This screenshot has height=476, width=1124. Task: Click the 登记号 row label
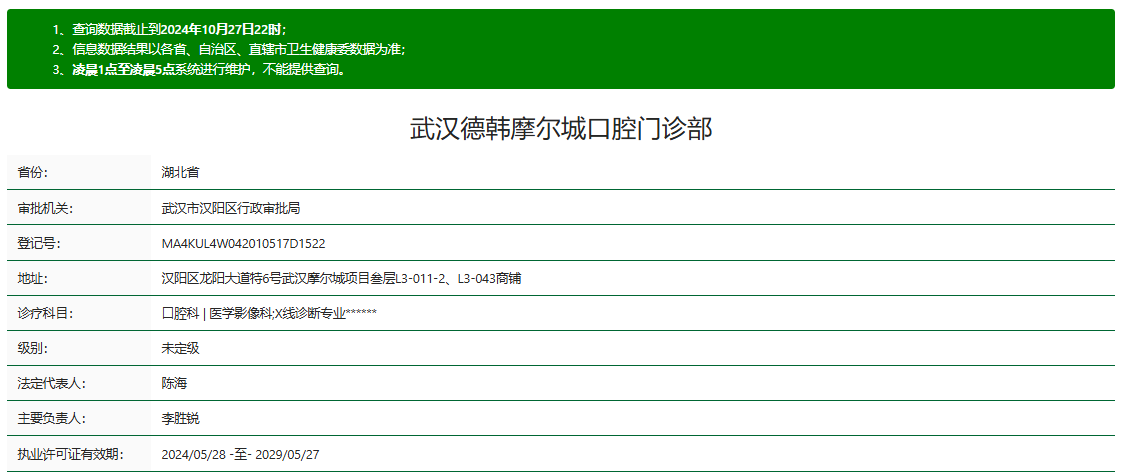click(36, 243)
